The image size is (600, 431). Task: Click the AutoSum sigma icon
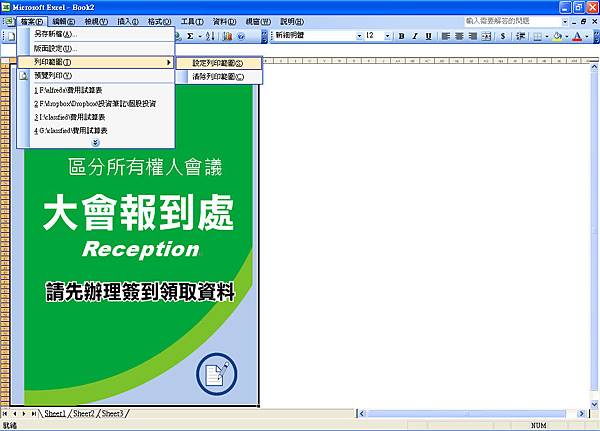[x=190, y=36]
